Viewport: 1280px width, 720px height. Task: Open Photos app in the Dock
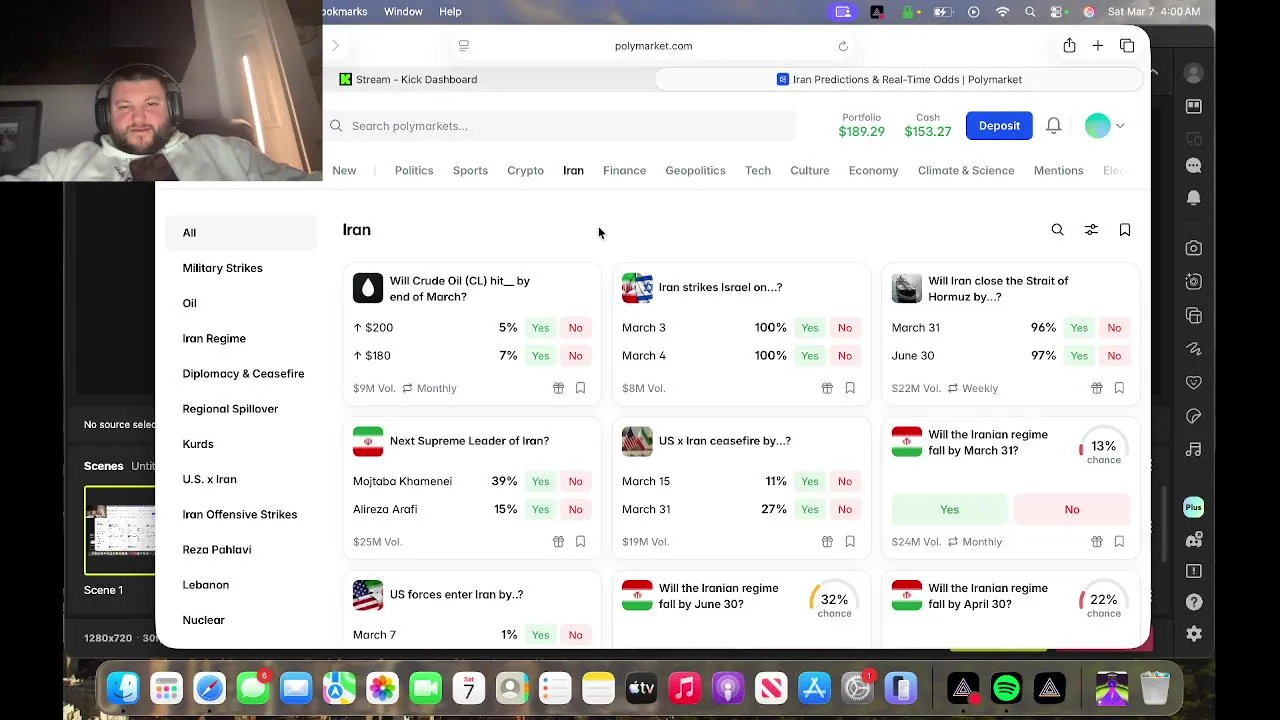click(x=382, y=689)
